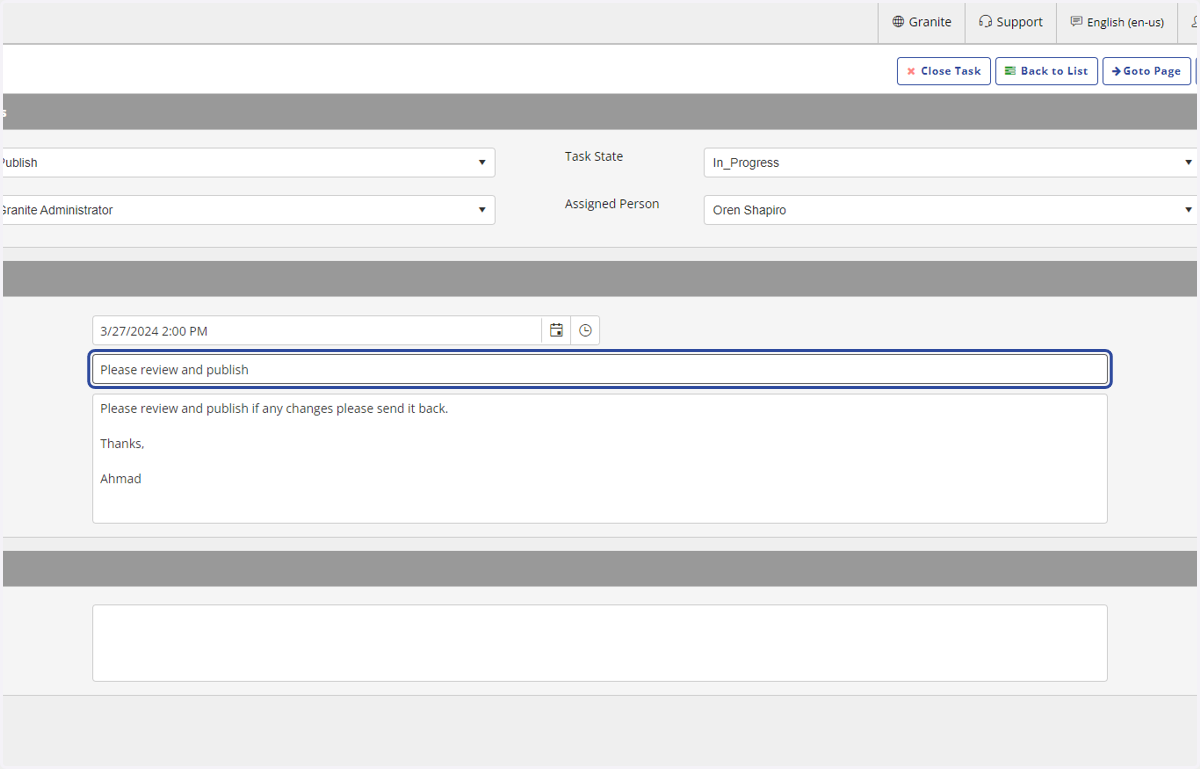Image resolution: width=1200 pixels, height=769 pixels.
Task: Click the red X on Close Task
Action: [x=911, y=71]
